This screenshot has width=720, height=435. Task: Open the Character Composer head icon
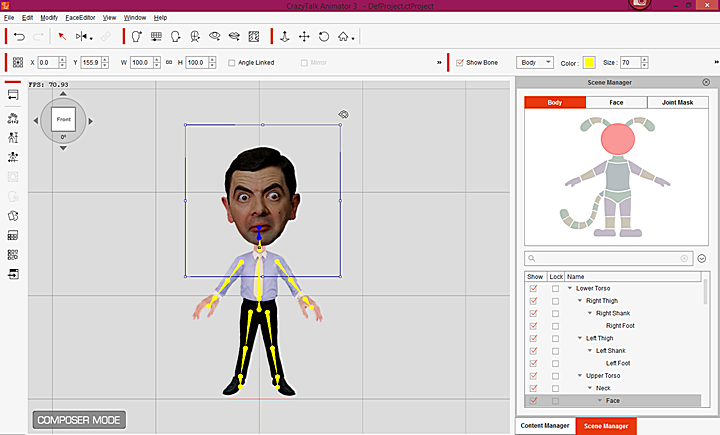click(x=137, y=36)
